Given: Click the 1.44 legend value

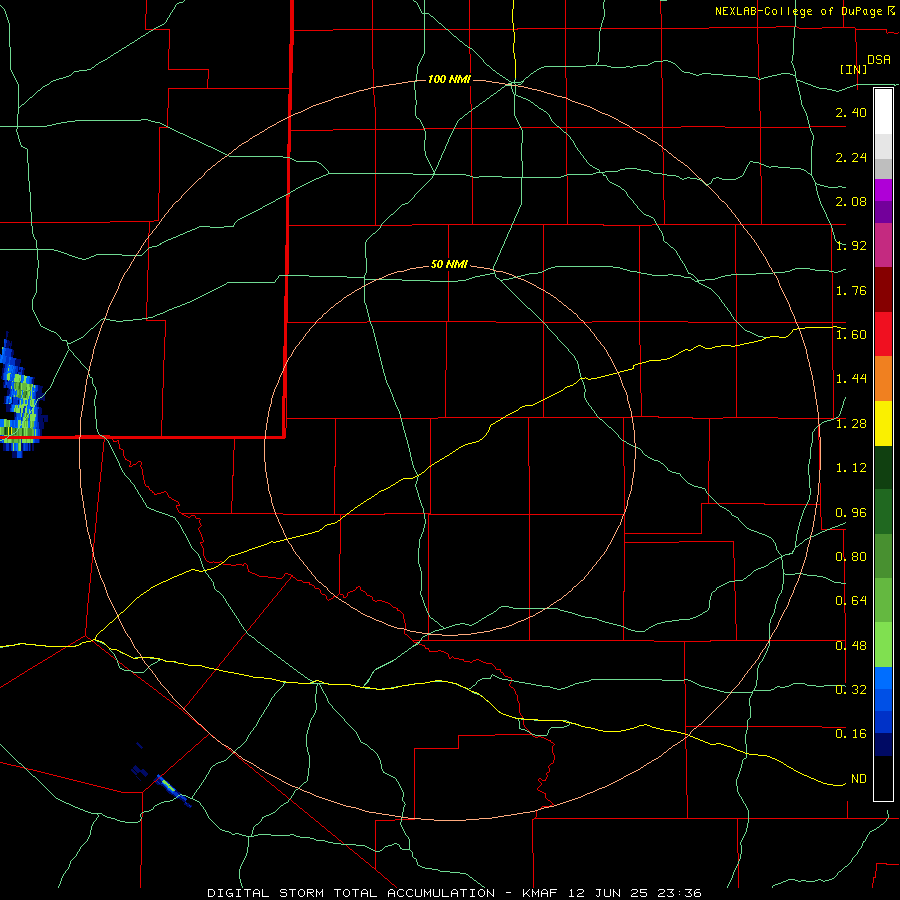Looking at the screenshot, I should tap(851, 379).
